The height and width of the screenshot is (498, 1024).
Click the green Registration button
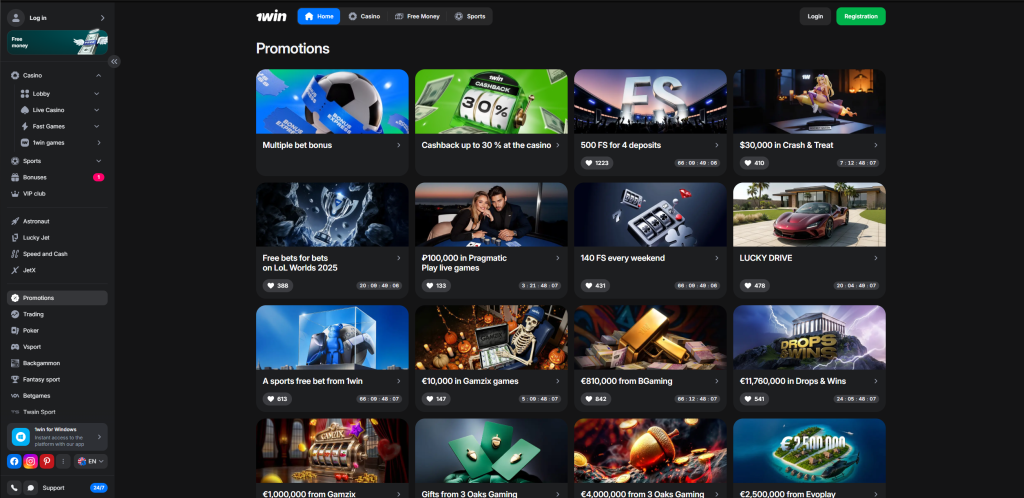(860, 16)
